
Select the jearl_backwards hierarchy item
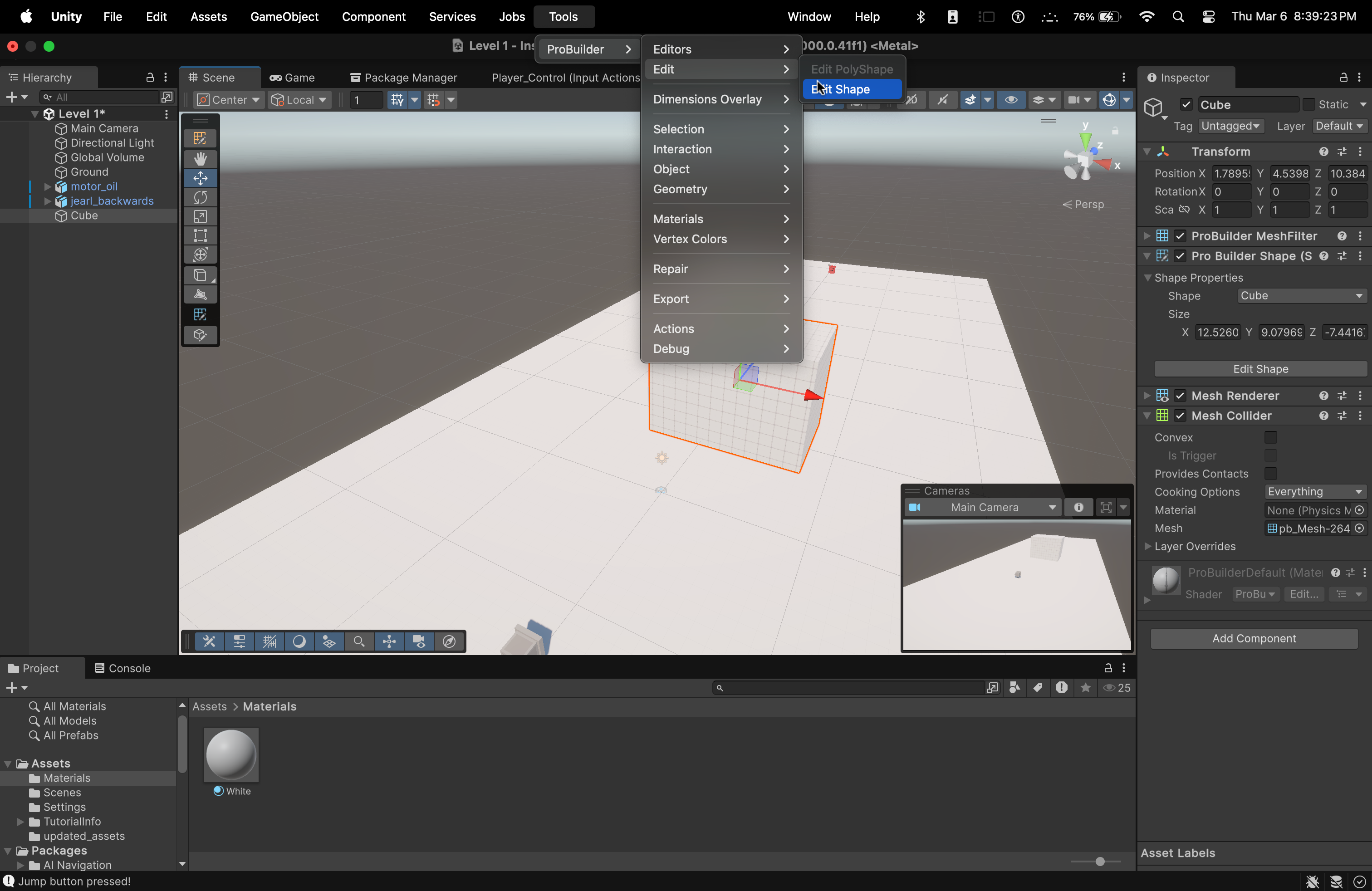pyautogui.click(x=112, y=201)
